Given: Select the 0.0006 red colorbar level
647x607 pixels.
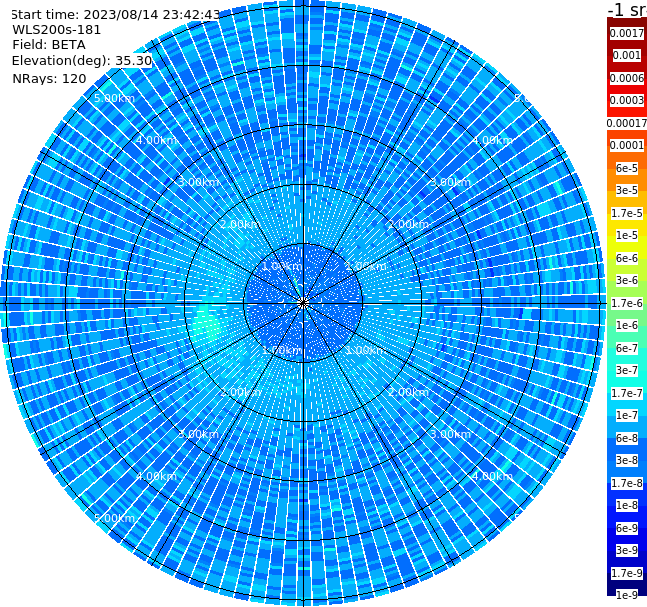Looking at the screenshot, I should [x=627, y=78].
